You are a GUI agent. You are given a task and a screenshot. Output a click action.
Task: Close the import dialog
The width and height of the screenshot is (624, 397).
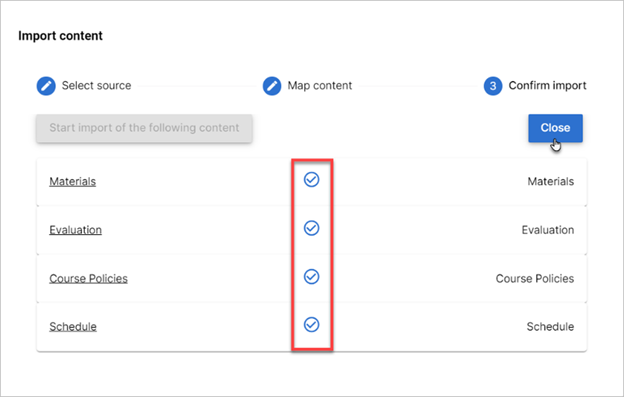coord(556,128)
